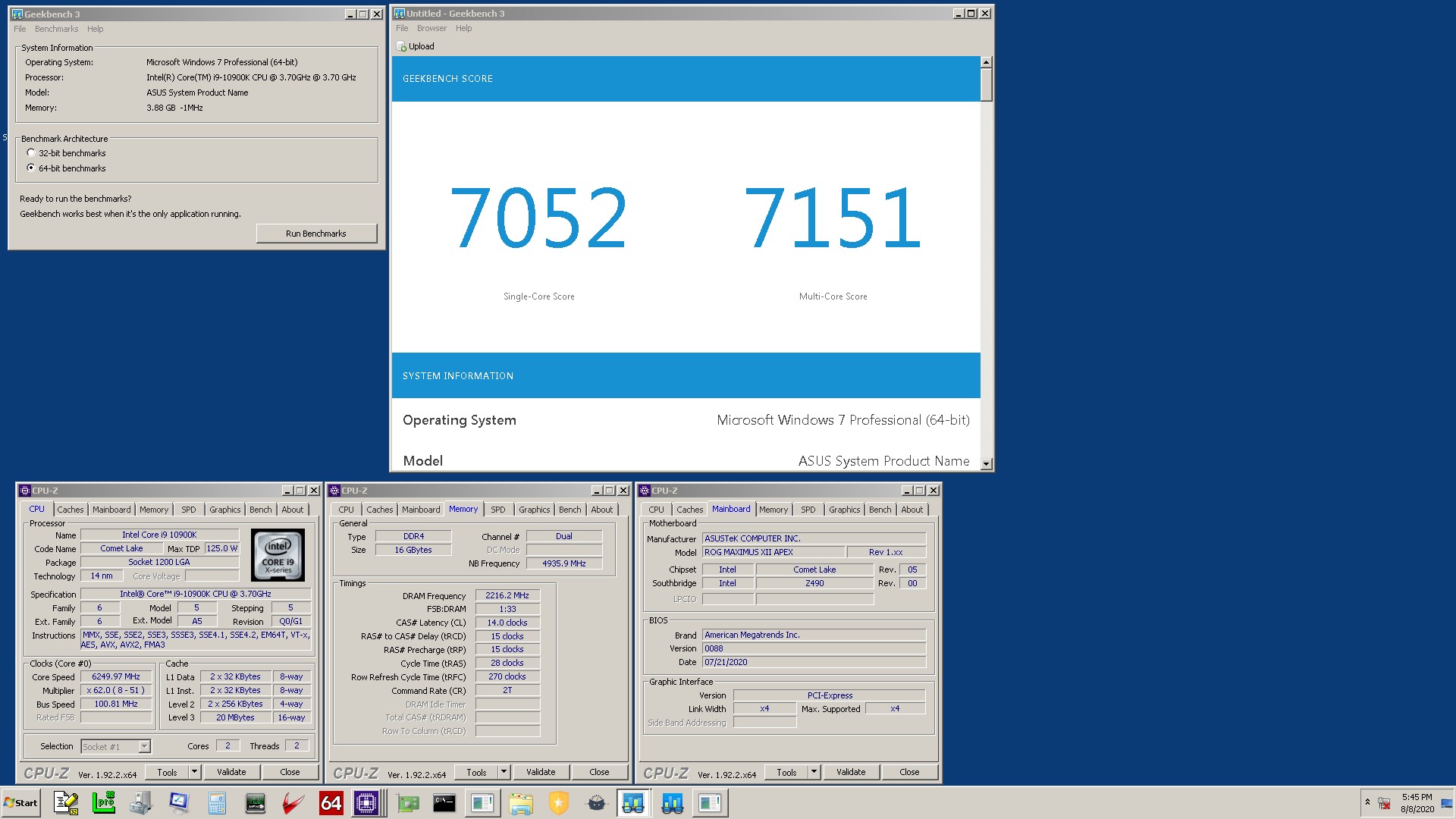This screenshot has height=819, width=1456.
Task: Open the computer toolbox taskbar icon
Action: click(x=141, y=803)
